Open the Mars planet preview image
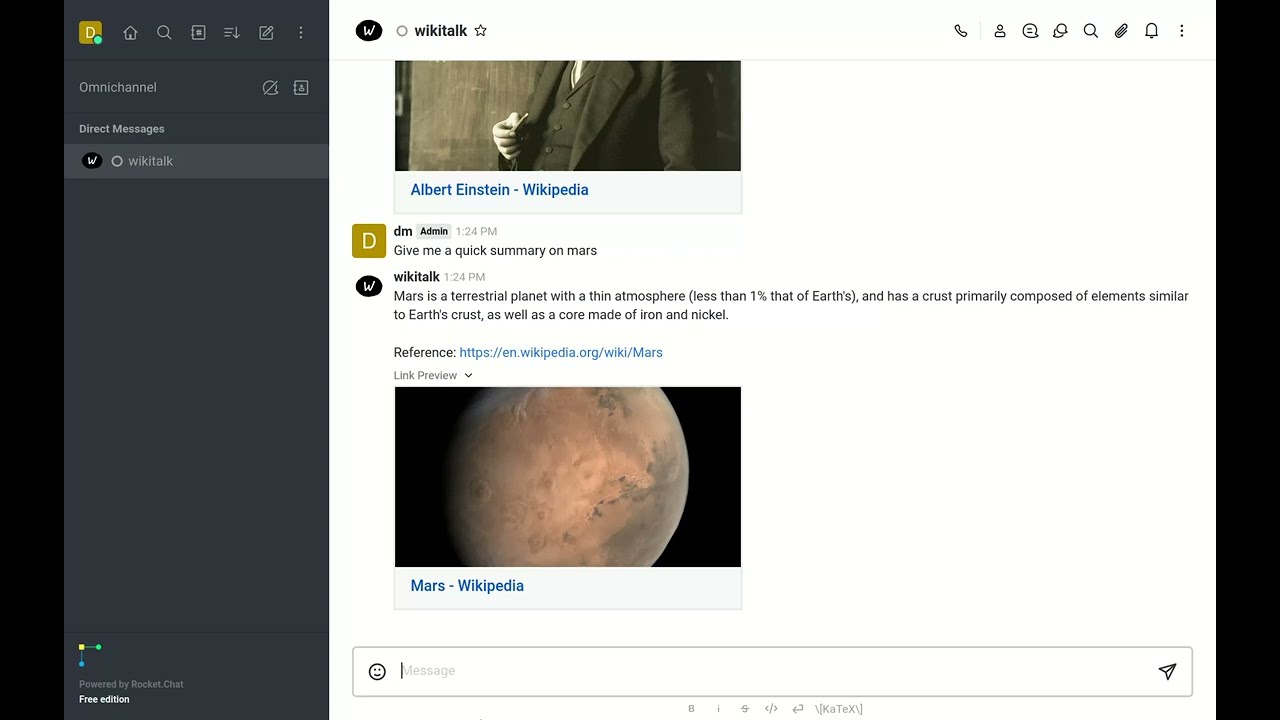Image resolution: width=1280 pixels, height=720 pixels. point(568,477)
